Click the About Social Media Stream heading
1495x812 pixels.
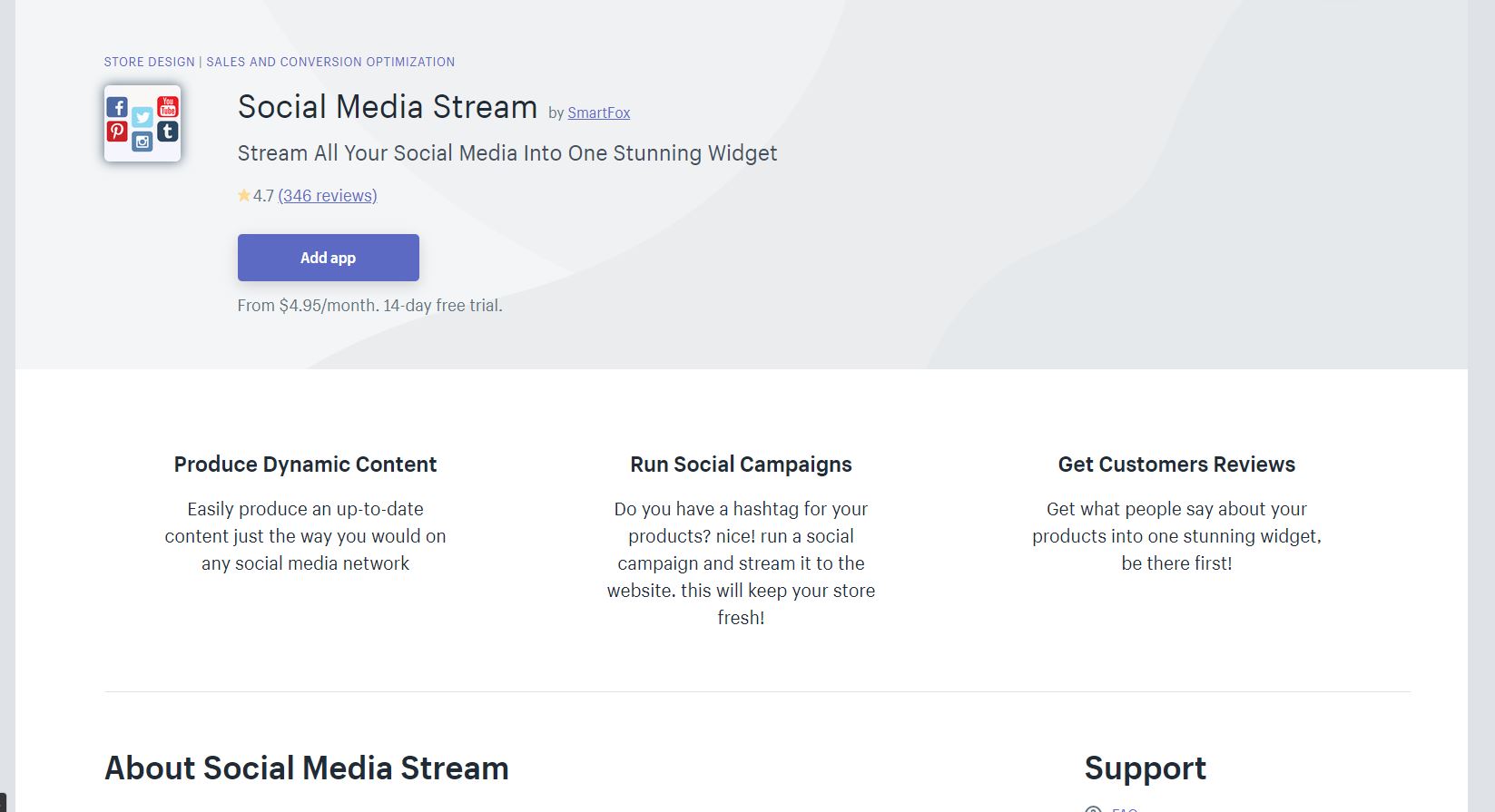coord(307,768)
